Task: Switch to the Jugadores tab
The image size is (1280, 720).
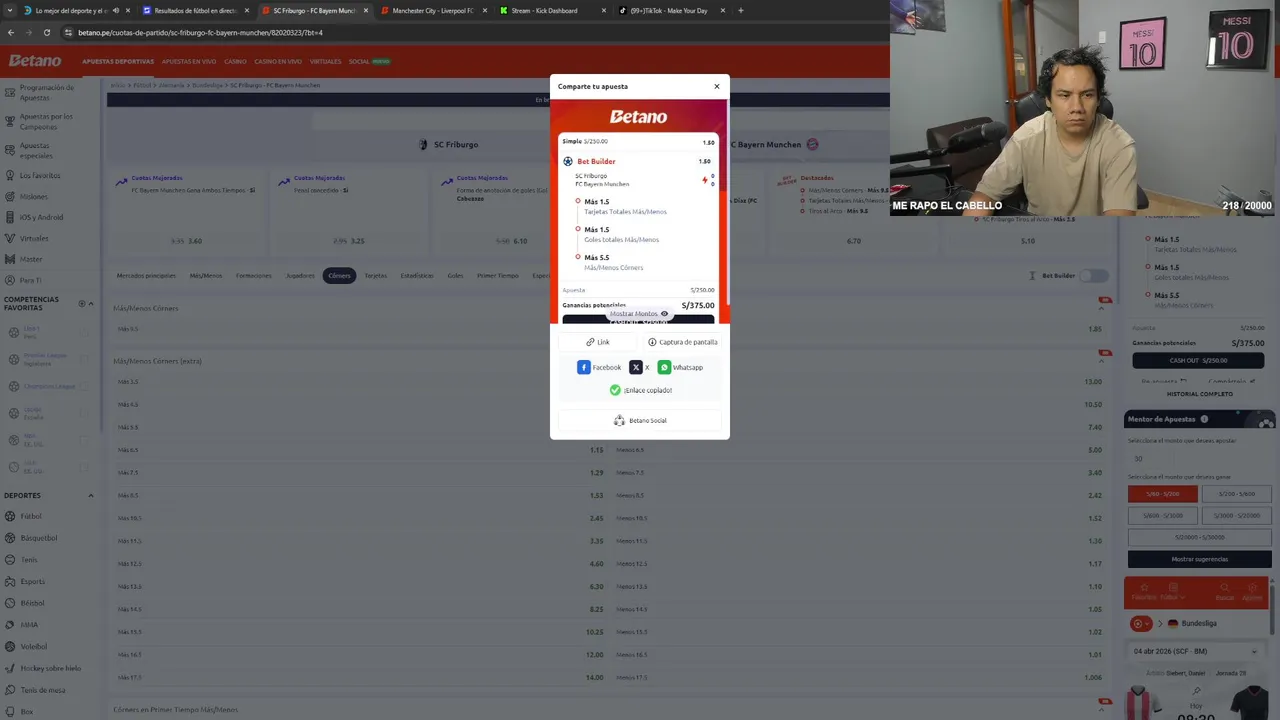Action: [300, 275]
